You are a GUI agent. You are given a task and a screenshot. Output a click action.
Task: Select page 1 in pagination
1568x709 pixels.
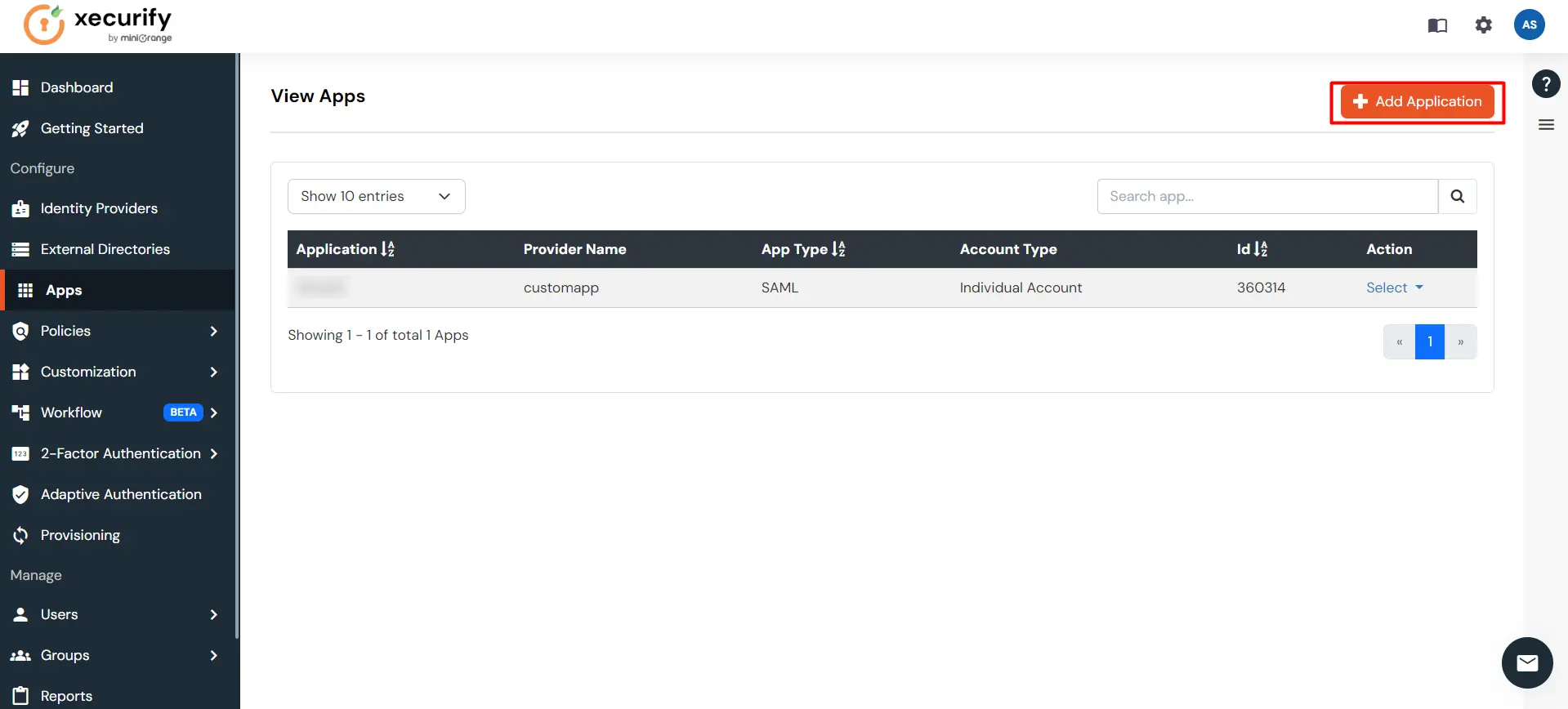click(x=1430, y=341)
